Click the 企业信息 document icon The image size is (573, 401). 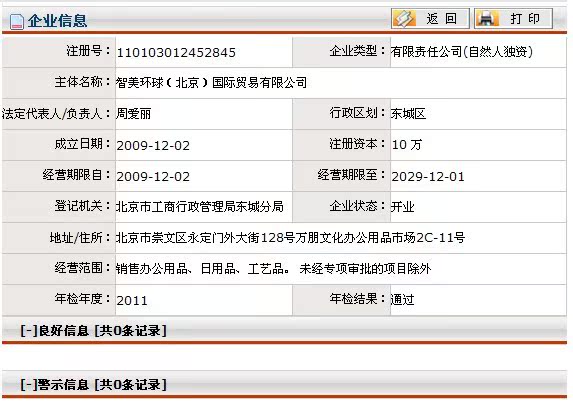pos(16,21)
